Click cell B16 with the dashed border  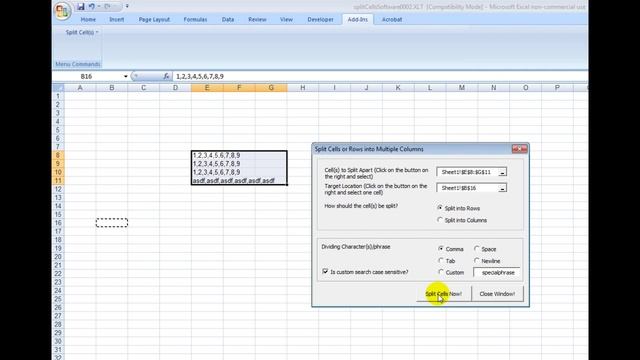112,223
